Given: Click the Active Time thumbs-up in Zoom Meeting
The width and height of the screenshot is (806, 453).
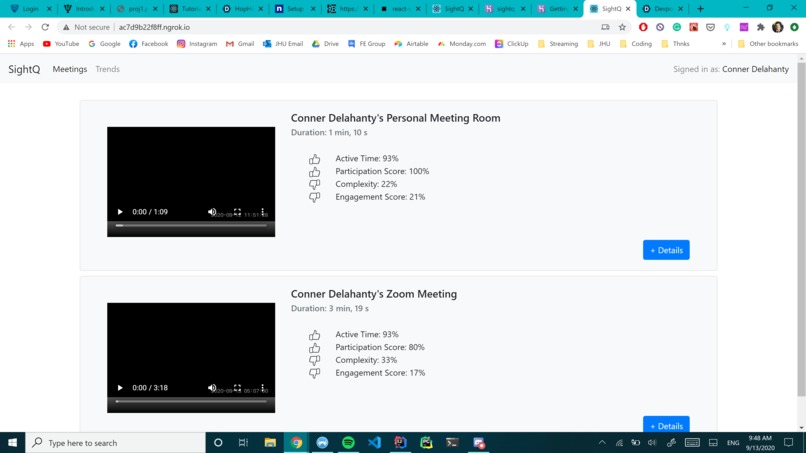Looking at the screenshot, I should click(x=315, y=335).
